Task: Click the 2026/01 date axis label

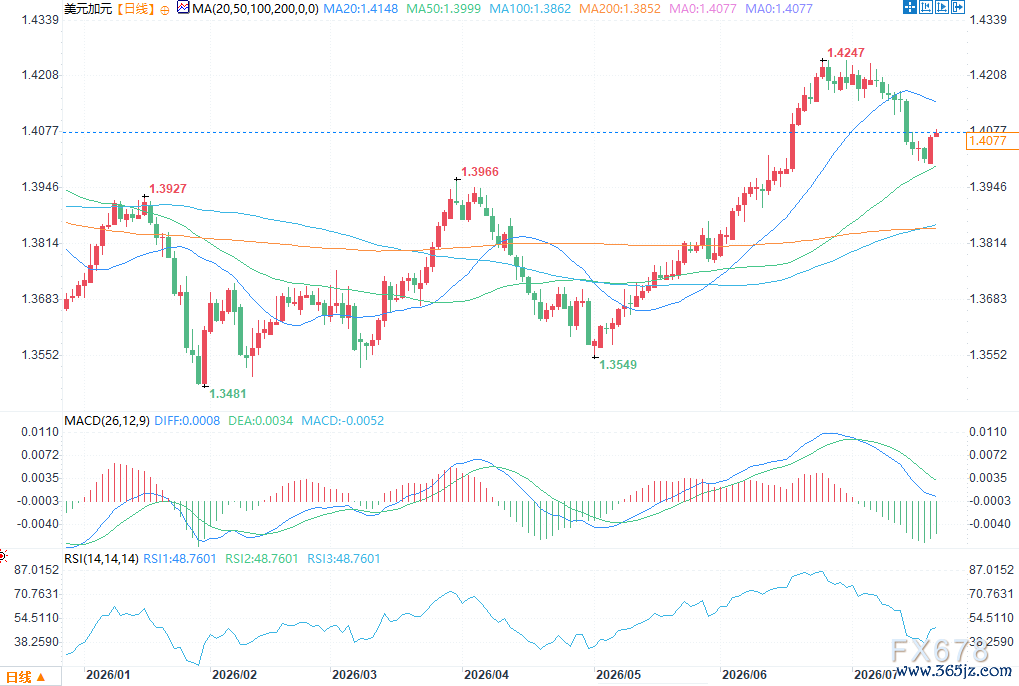Action: point(108,674)
